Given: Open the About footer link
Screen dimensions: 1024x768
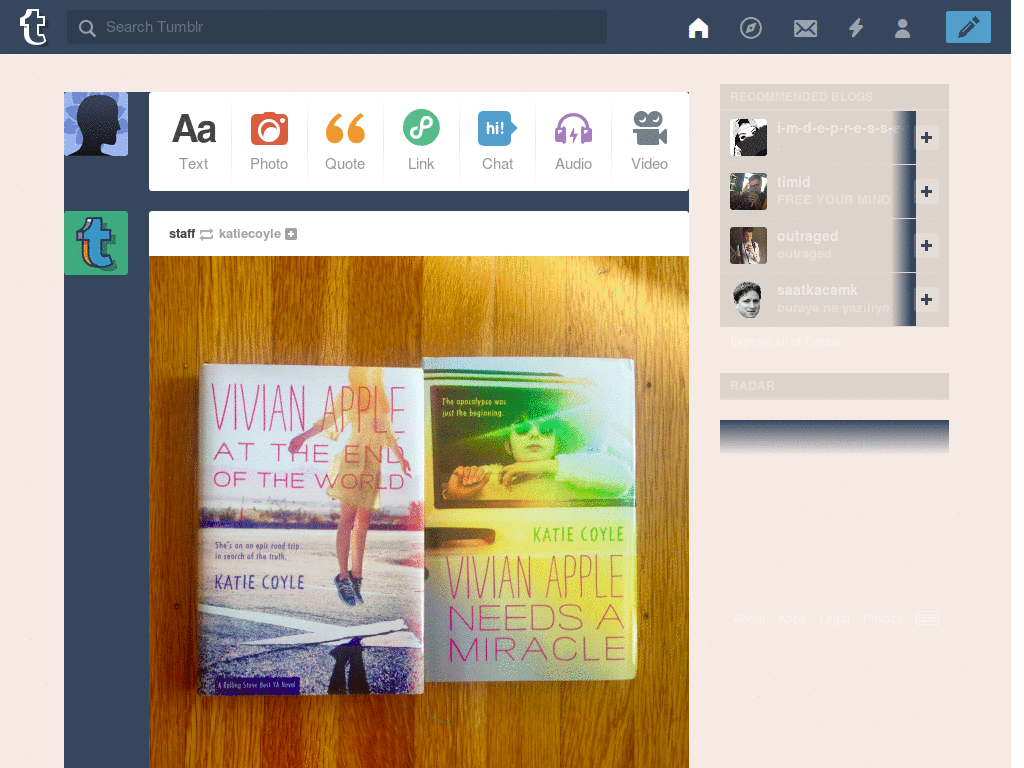Looking at the screenshot, I should tap(749, 618).
